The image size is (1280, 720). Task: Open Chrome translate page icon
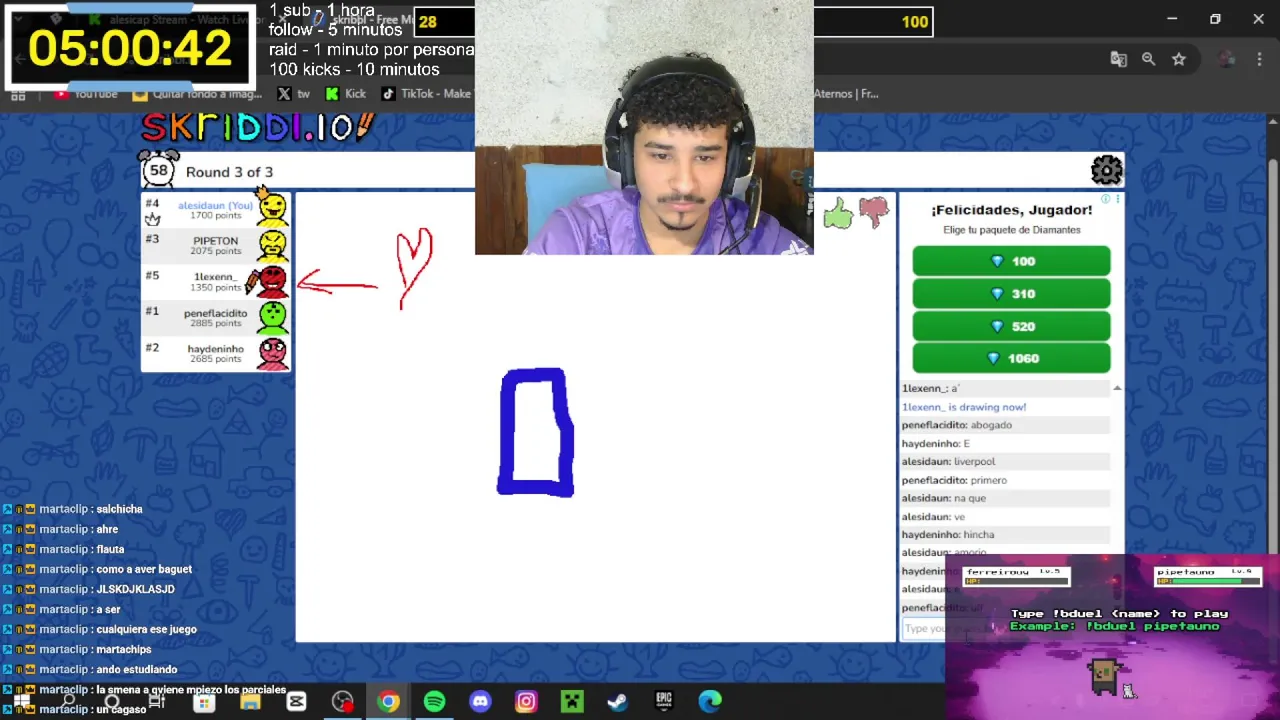coord(1118,60)
